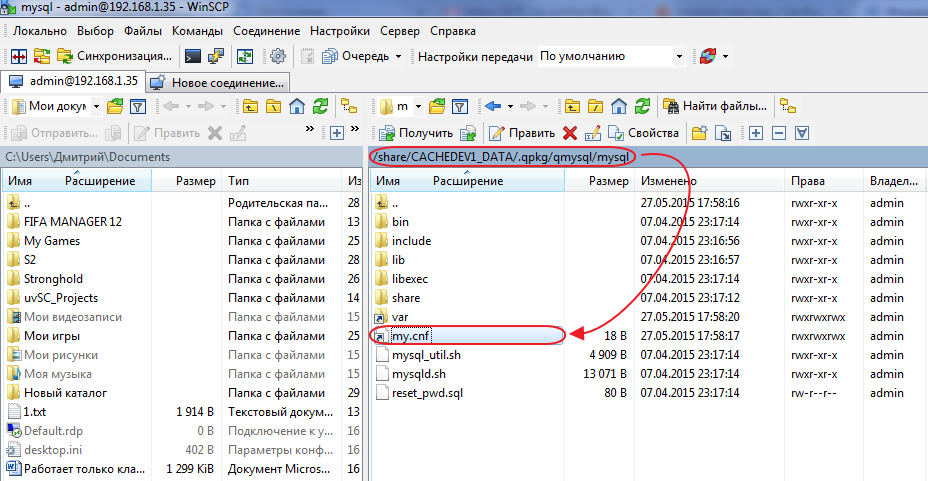
Task: Select mysqld.sh file in remote panel
Action: click(418, 374)
